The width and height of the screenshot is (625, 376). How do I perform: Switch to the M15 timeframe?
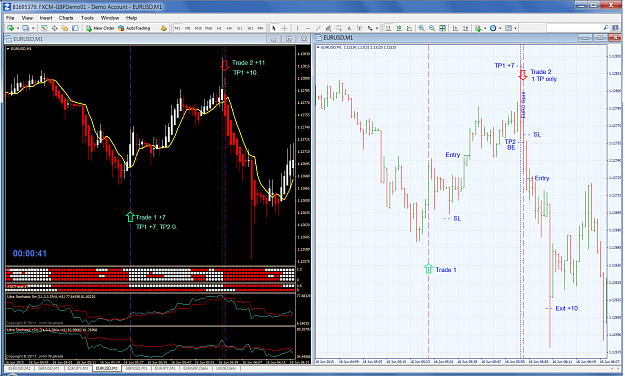pyautogui.click(x=198, y=28)
